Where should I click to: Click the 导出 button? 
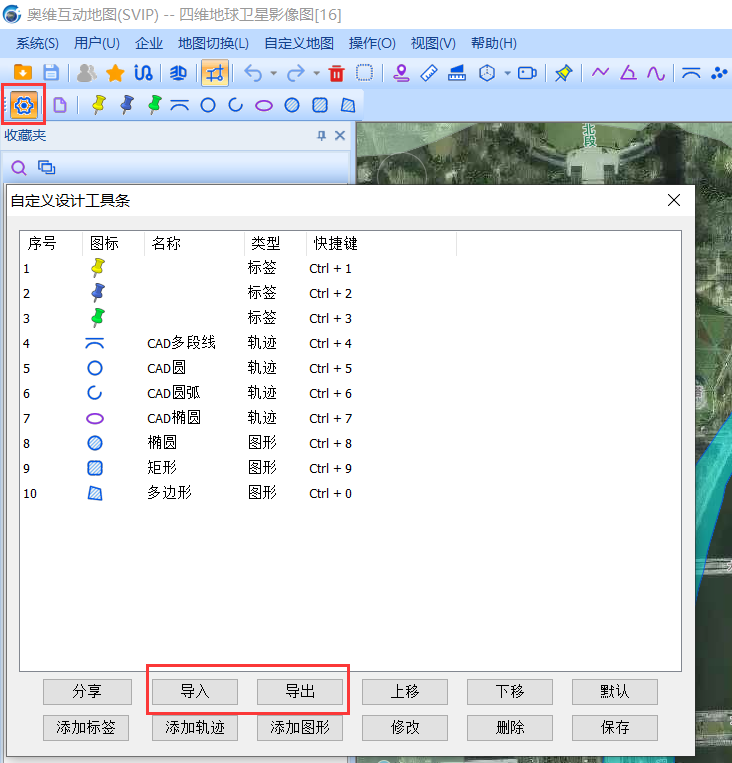point(300,691)
